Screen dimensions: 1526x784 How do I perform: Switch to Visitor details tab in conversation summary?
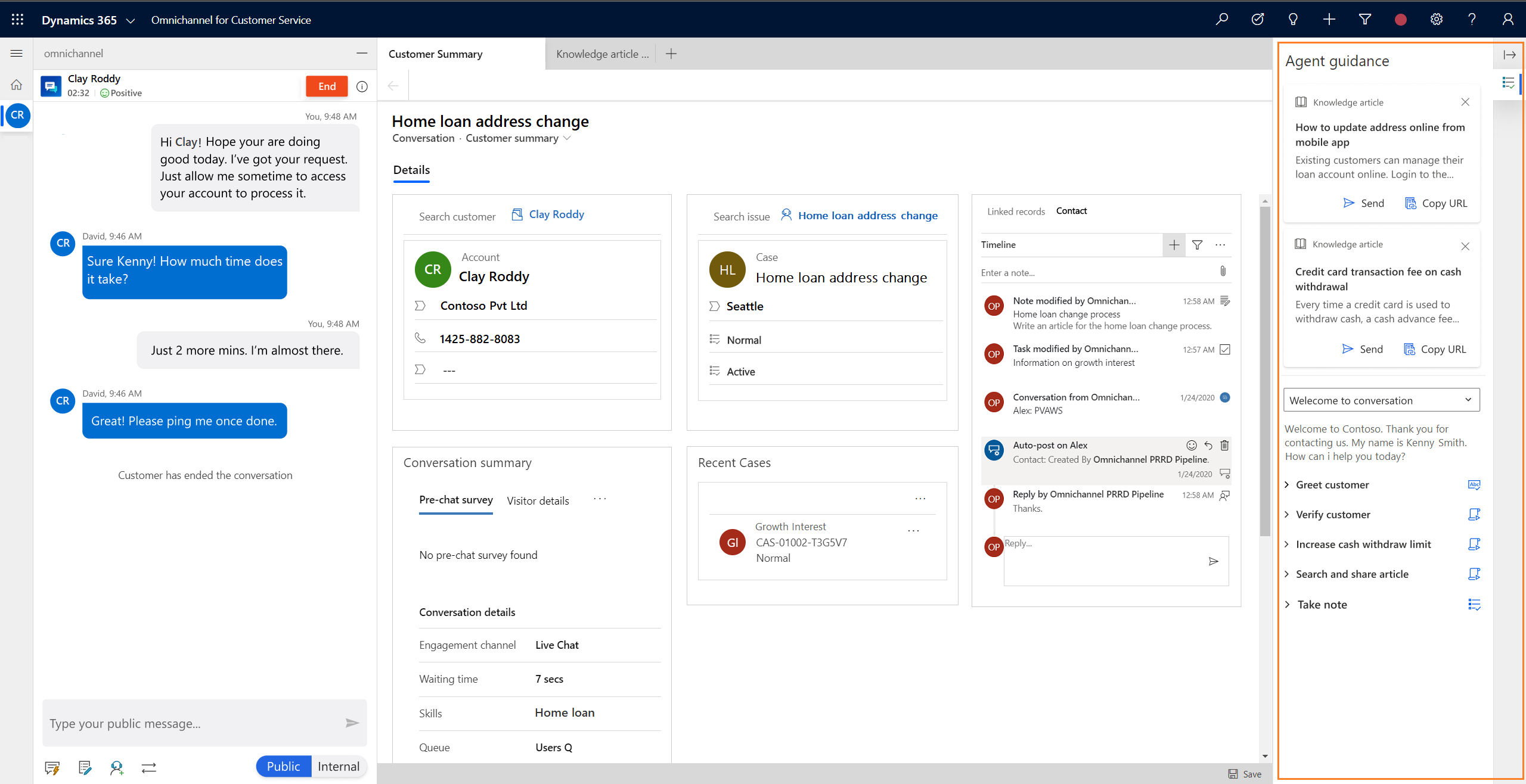[x=537, y=500]
